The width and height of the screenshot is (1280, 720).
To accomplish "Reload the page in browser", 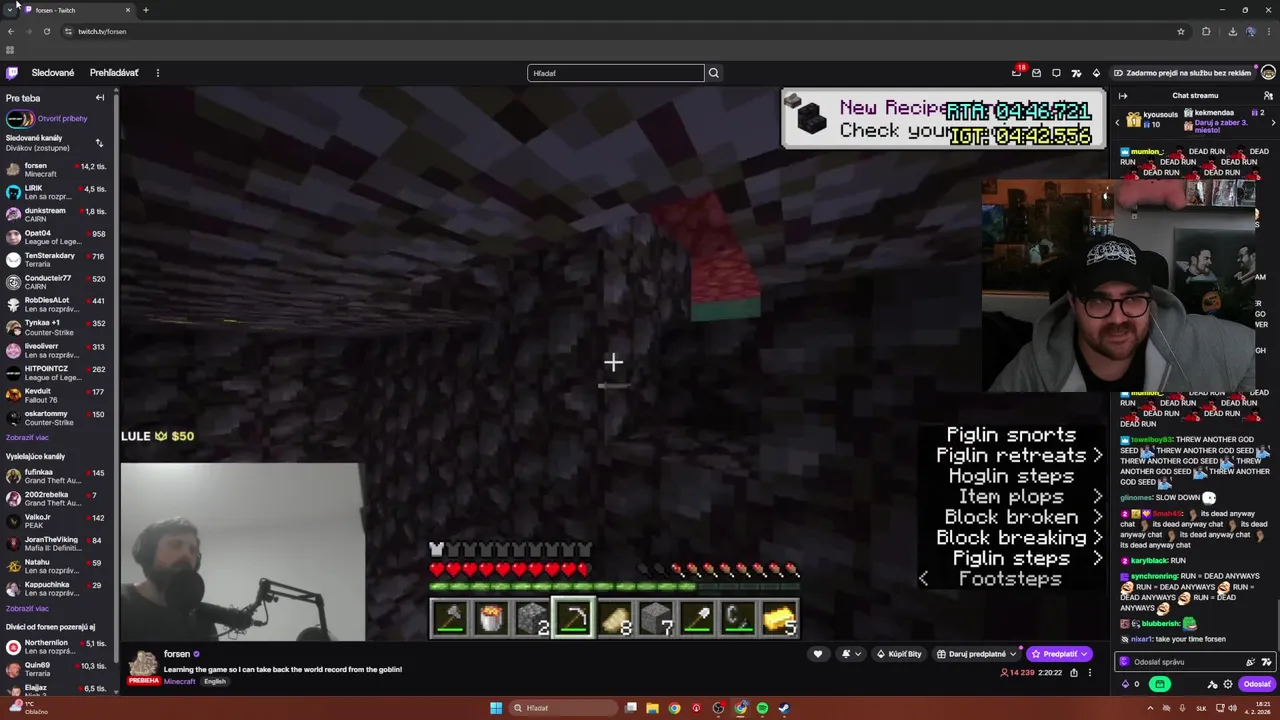I will pyautogui.click(x=46, y=31).
